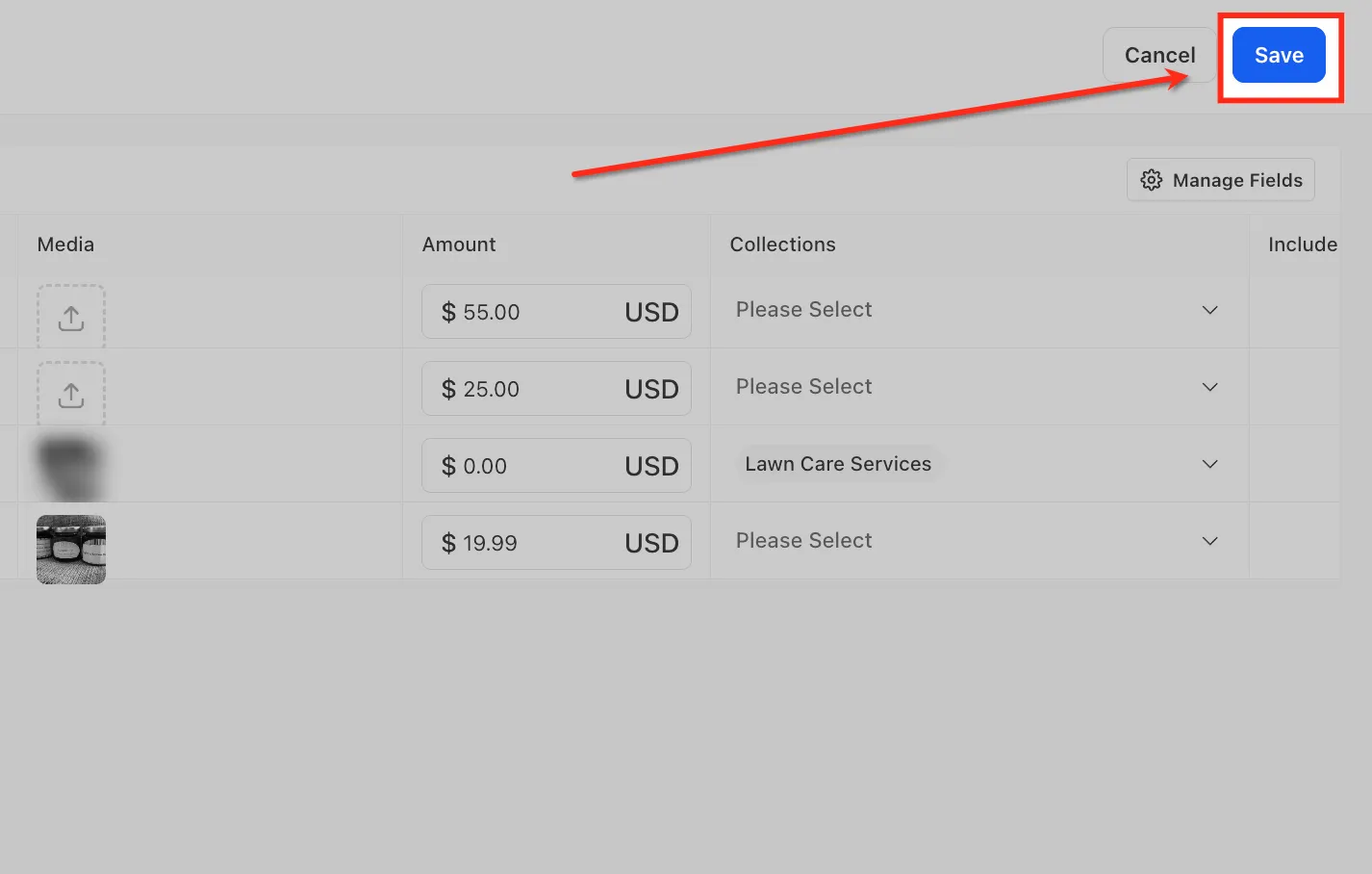
Task: Open the blurred product thumbnail in third row
Action: point(70,468)
